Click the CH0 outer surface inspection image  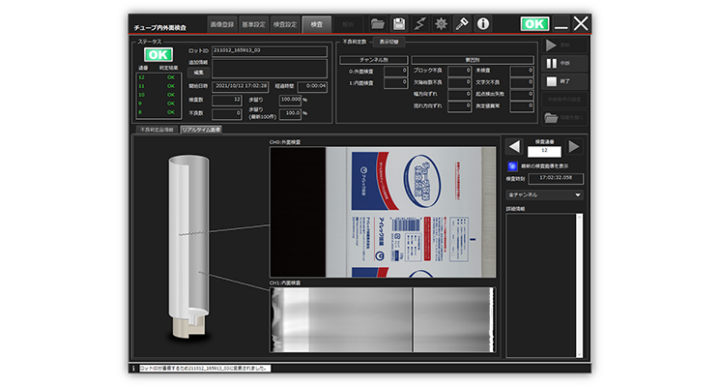coord(383,212)
